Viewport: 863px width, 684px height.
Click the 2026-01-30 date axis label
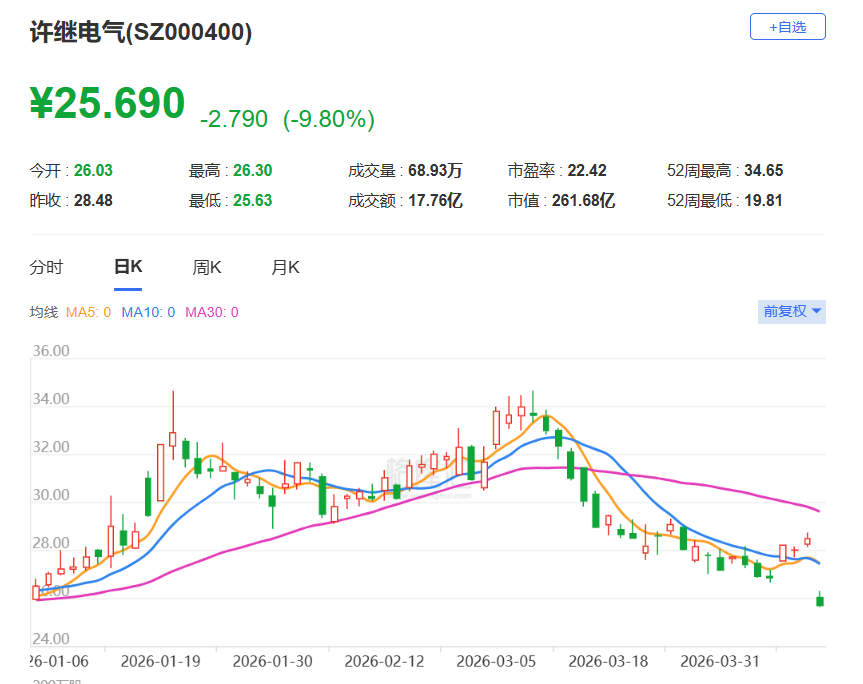[x=272, y=661]
